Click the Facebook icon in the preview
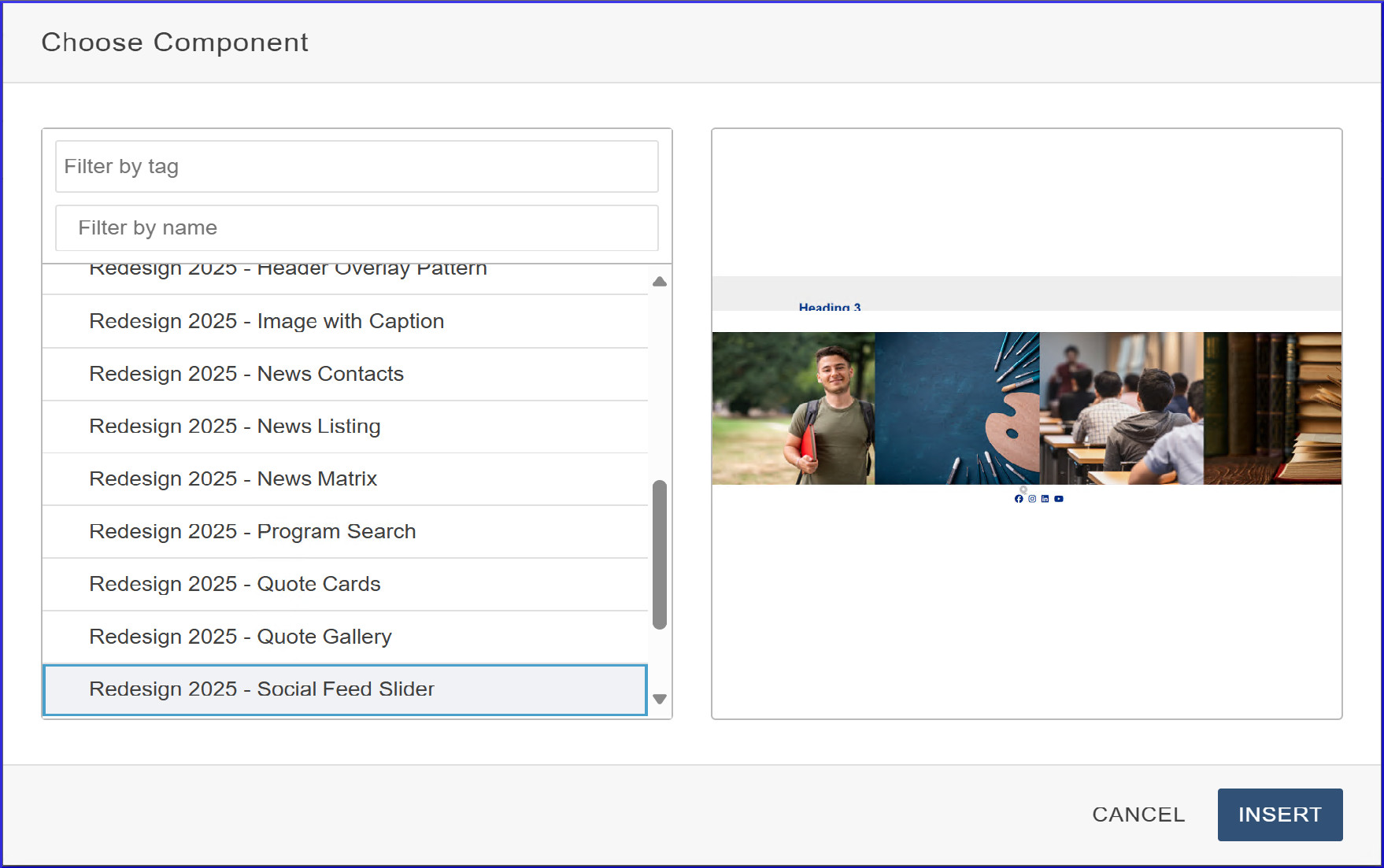The width and height of the screenshot is (1384, 868). 1019,499
